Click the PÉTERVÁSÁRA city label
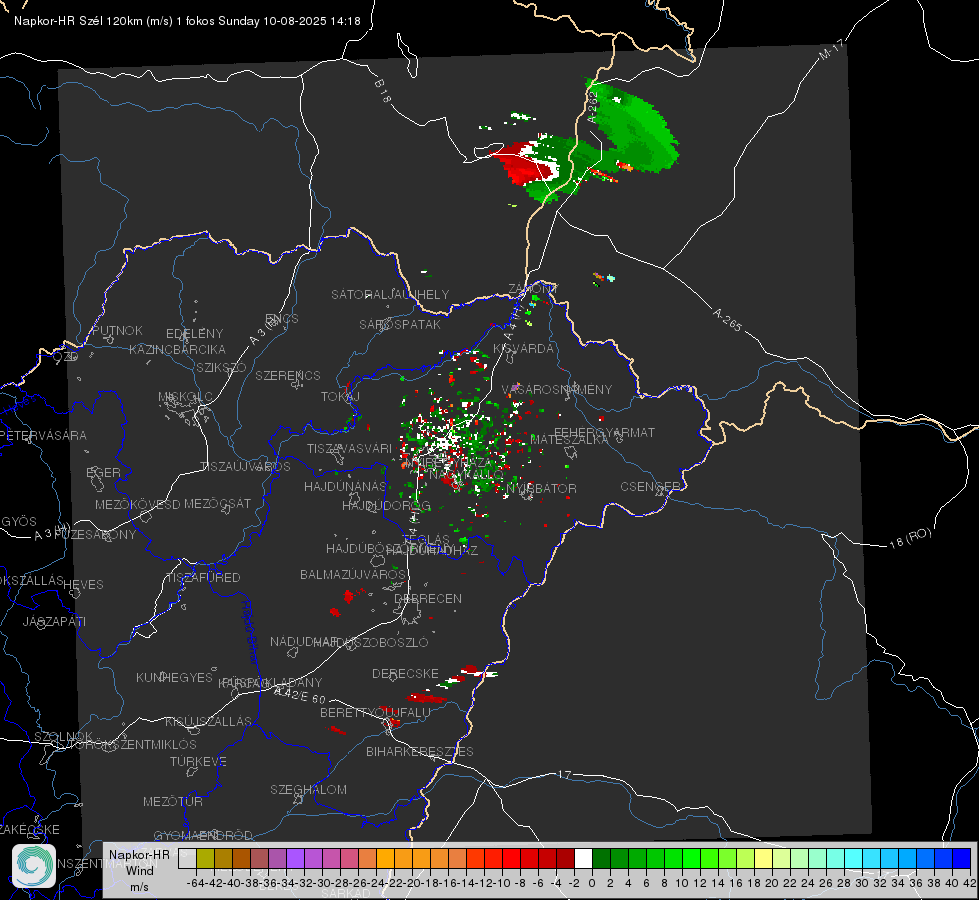This screenshot has height=900, width=979. pyautogui.click(x=43, y=435)
